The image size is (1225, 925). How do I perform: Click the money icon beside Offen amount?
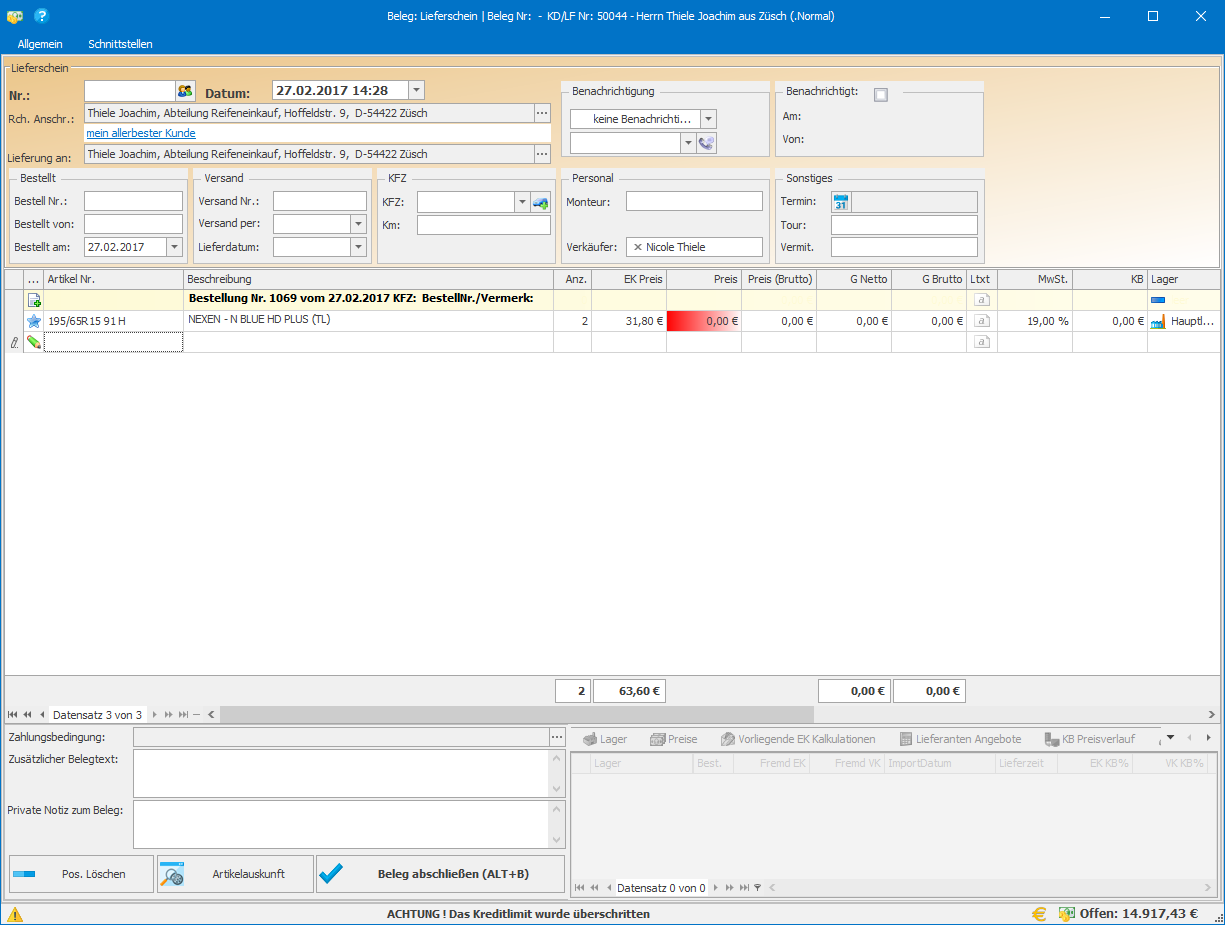point(1067,914)
